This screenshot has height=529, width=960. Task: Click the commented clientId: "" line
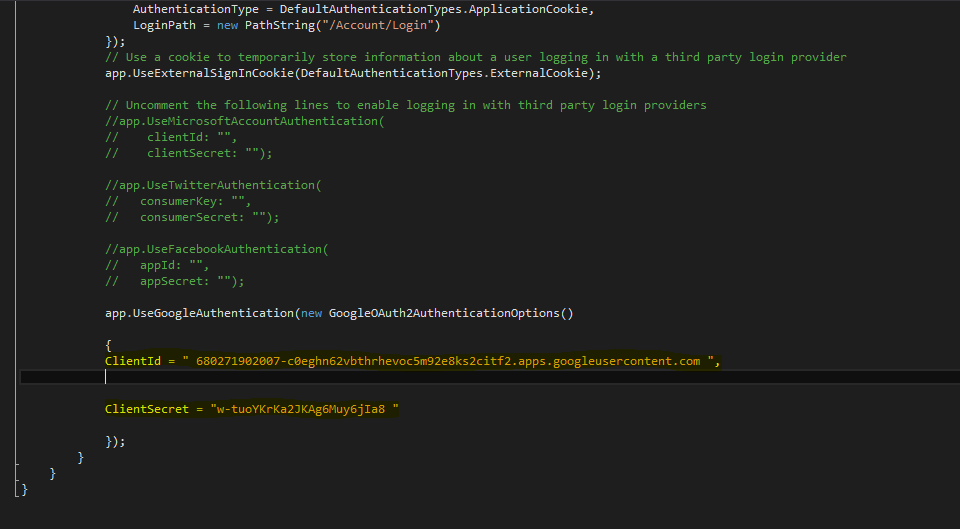[x=171, y=137]
